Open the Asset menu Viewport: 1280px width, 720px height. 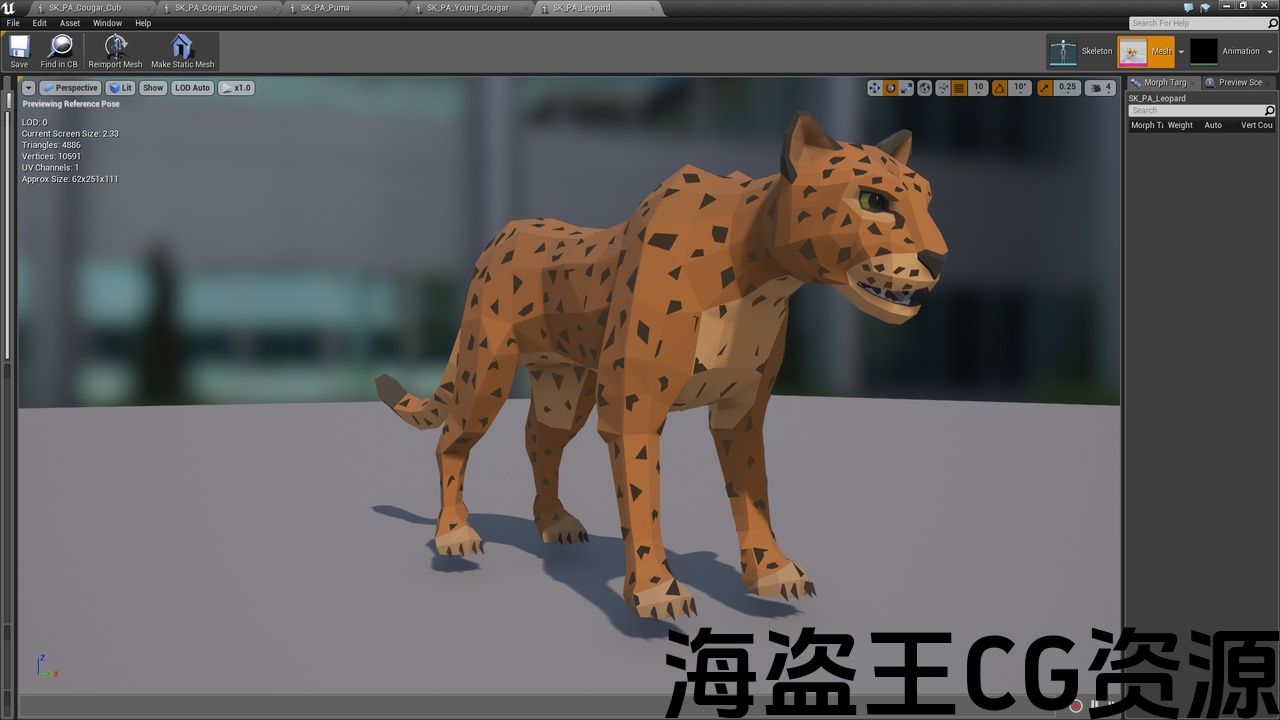(70, 23)
